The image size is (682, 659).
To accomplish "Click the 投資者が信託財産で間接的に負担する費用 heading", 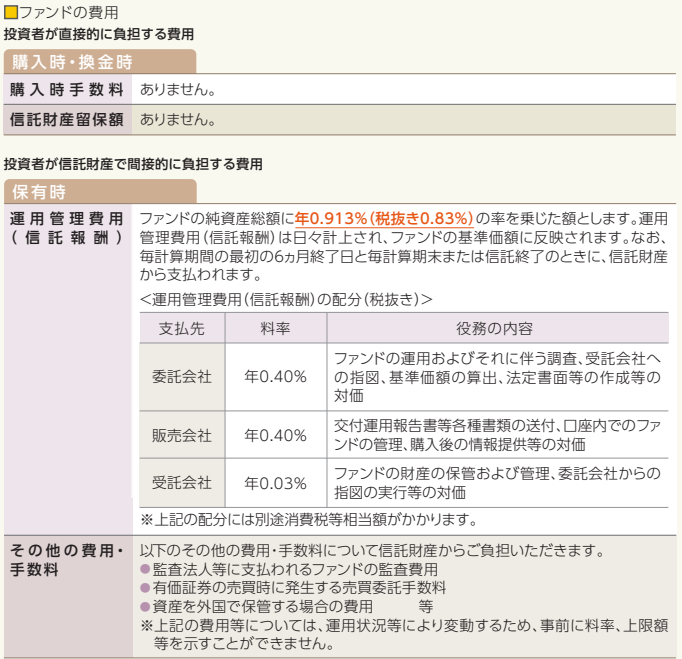I will tap(133, 163).
